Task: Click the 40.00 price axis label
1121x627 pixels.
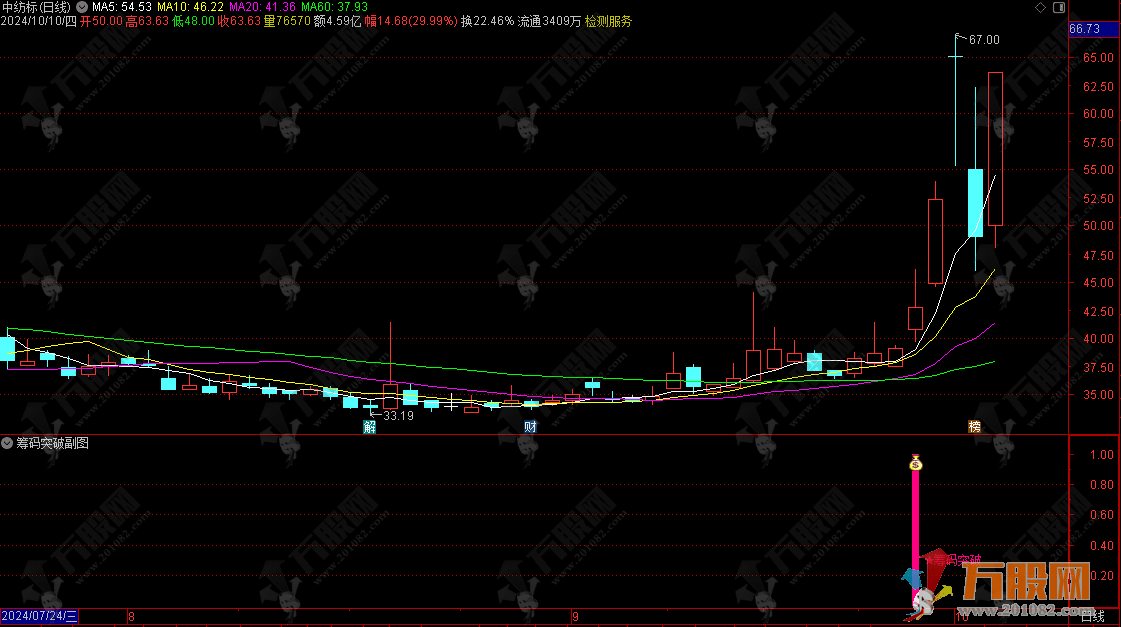Action: tap(1098, 339)
